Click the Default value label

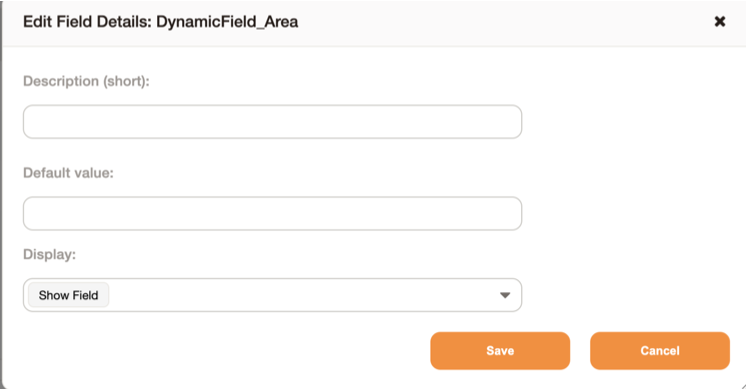(x=68, y=173)
